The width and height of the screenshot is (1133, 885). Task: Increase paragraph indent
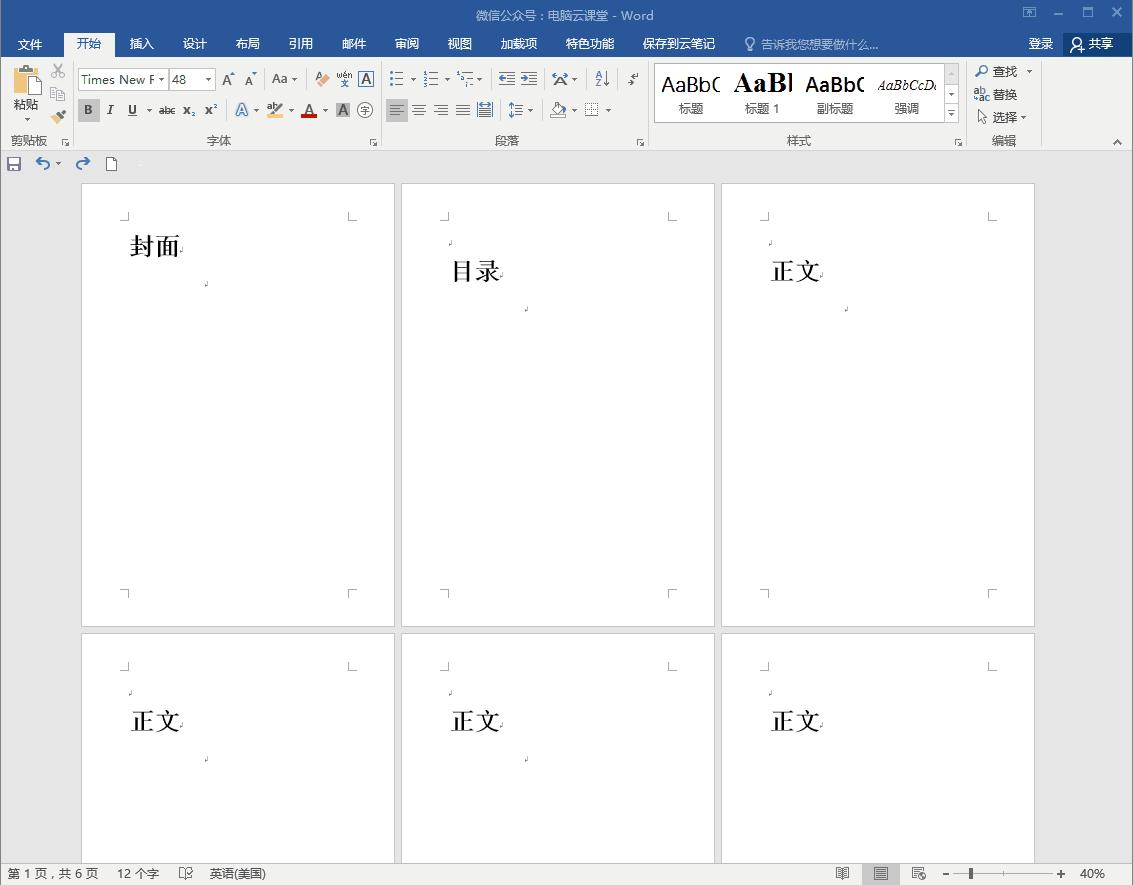[529, 79]
